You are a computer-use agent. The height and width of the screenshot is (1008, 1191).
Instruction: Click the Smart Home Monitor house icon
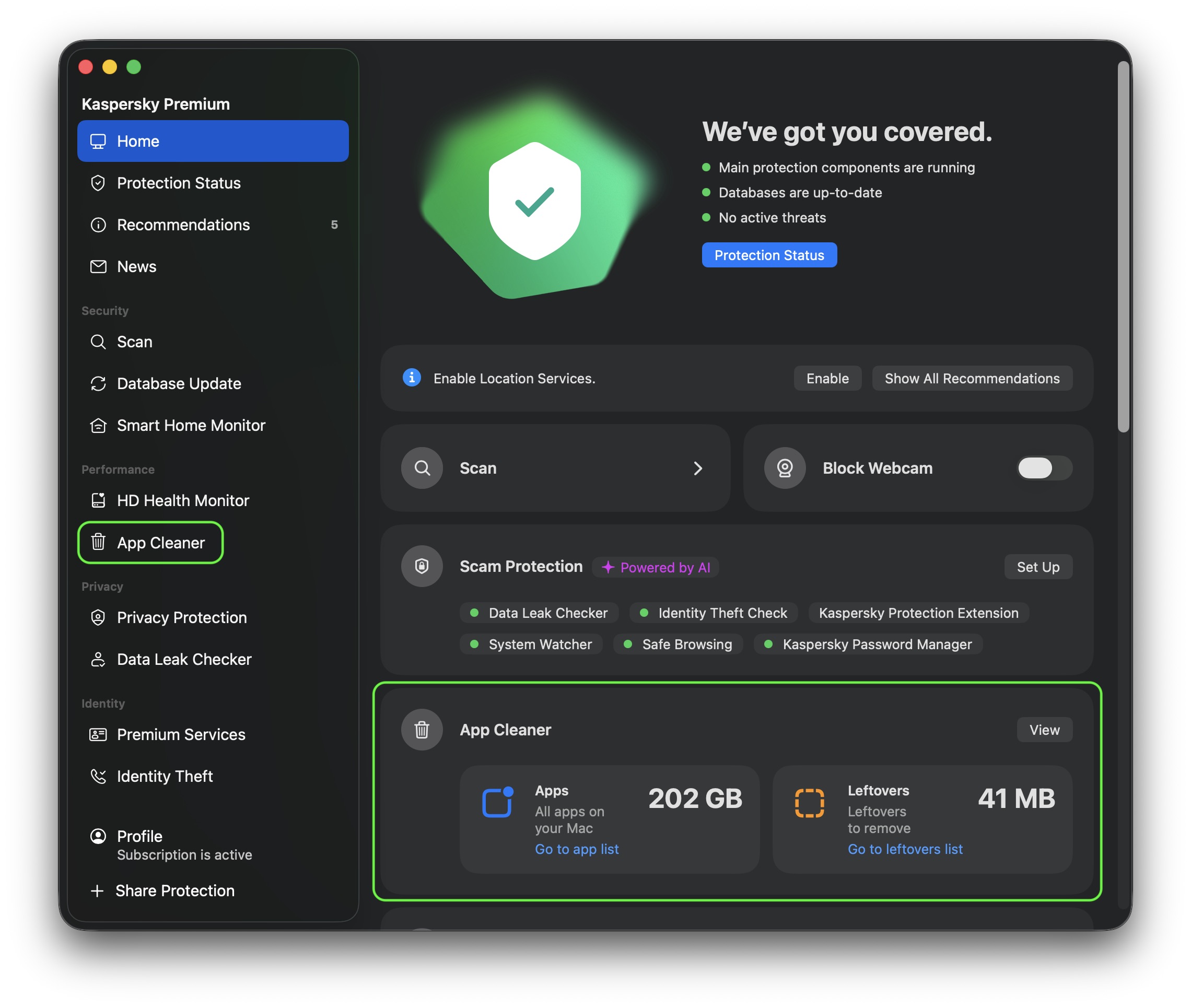(x=98, y=425)
